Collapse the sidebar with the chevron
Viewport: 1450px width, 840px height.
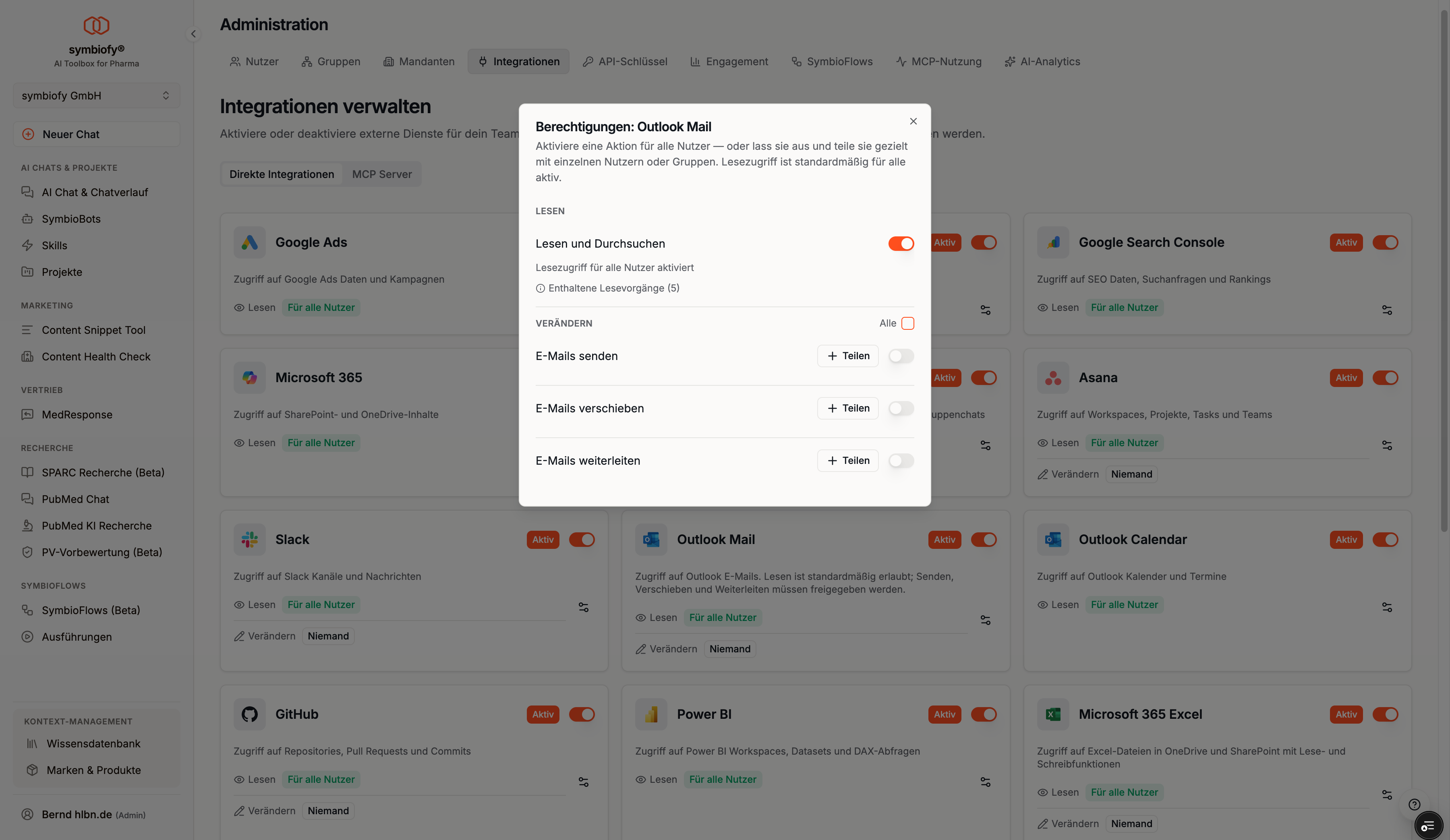coord(193,34)
